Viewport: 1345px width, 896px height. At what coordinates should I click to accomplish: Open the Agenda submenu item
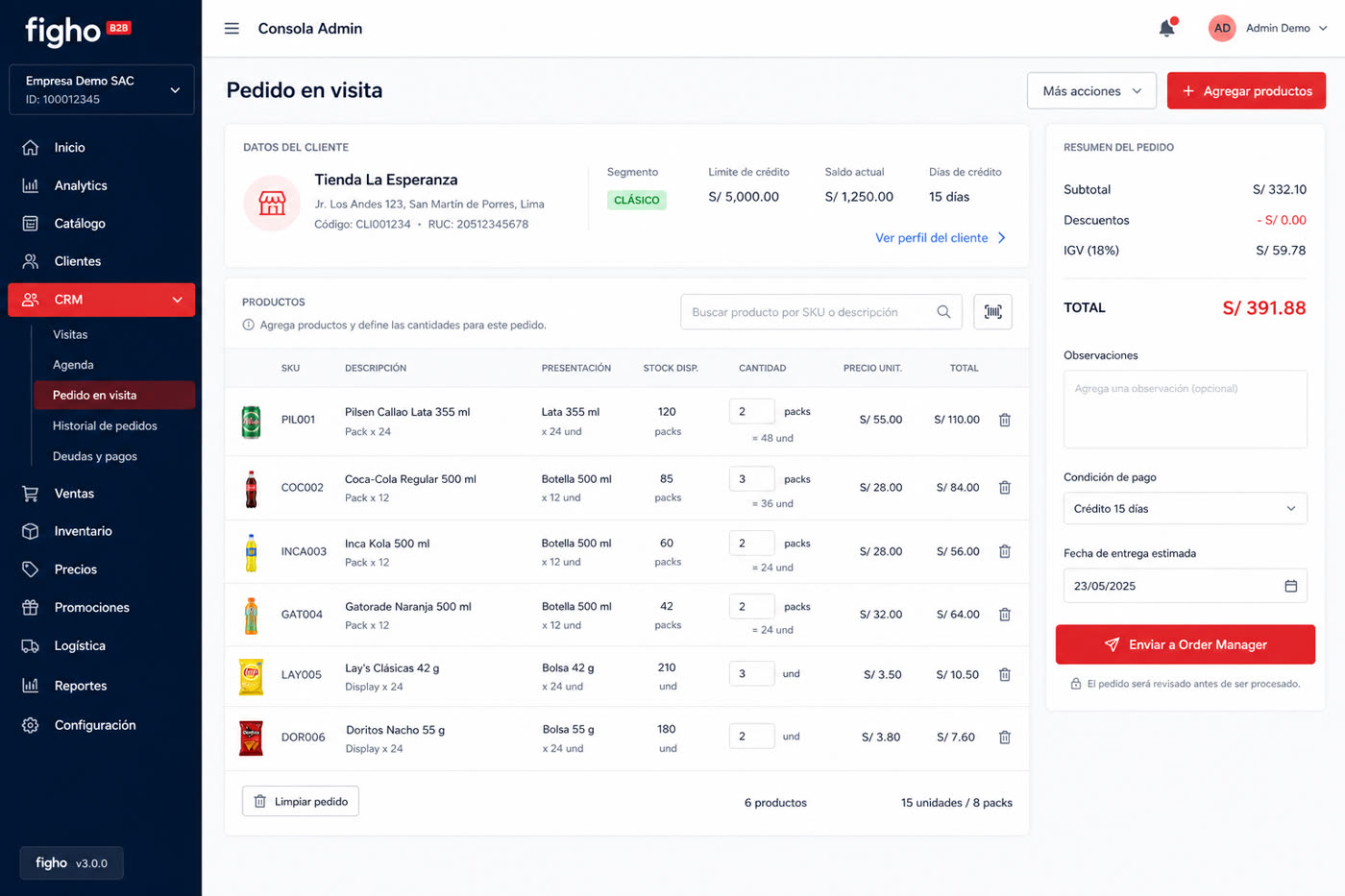[73, 365]
